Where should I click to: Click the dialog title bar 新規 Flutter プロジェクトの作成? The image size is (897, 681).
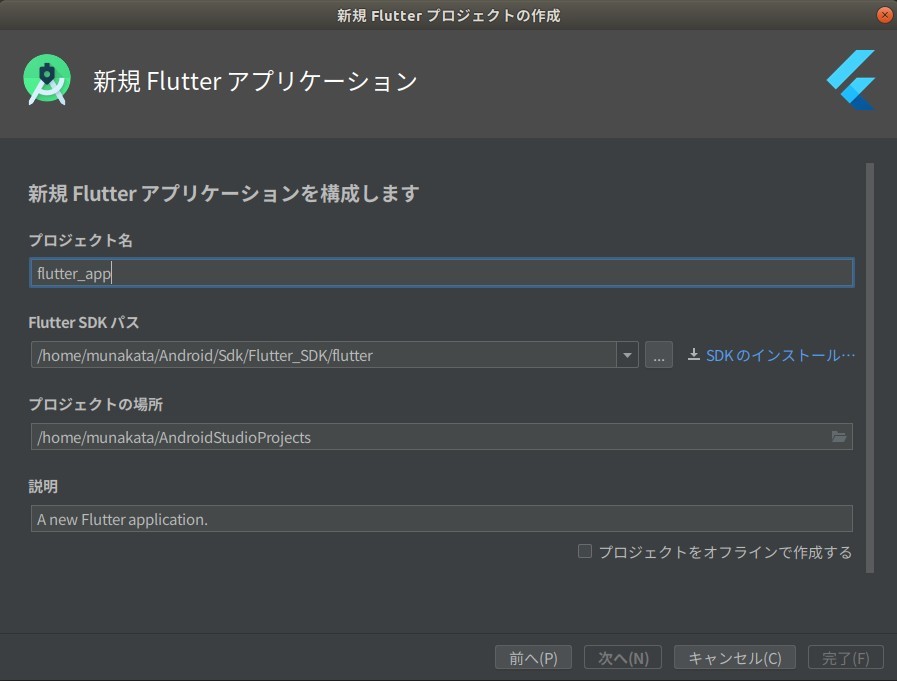coord(448,15)
